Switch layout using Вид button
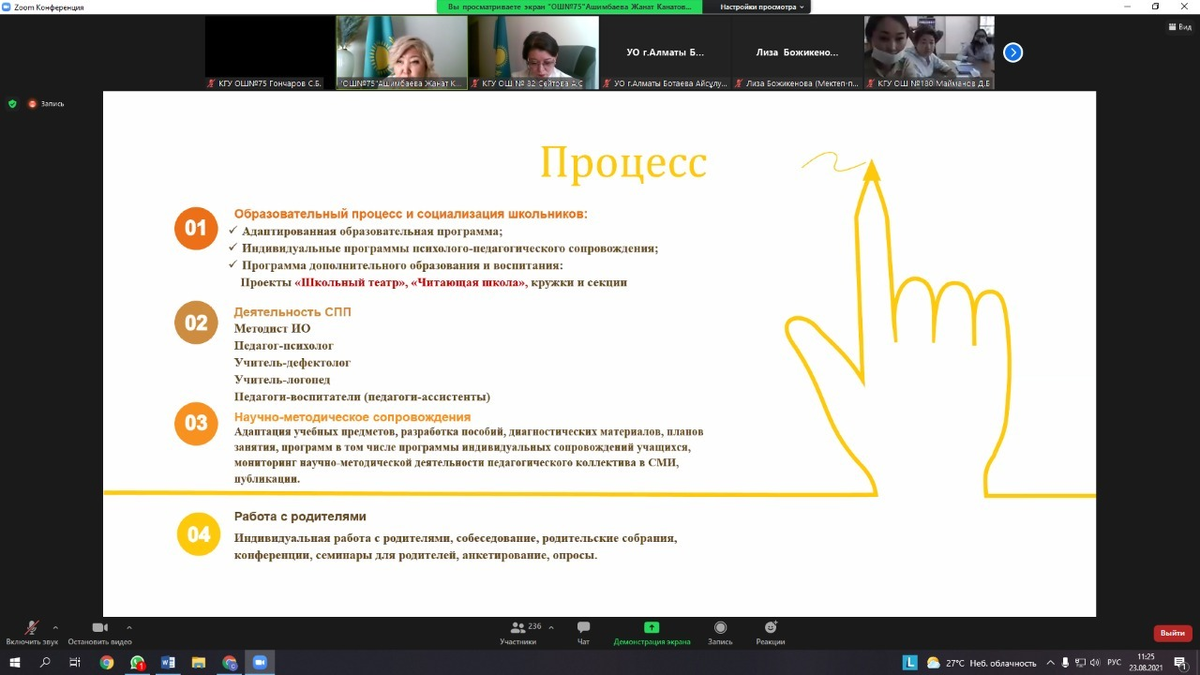This screenshot has height=675, width=1200. (x=1179, y=27)
